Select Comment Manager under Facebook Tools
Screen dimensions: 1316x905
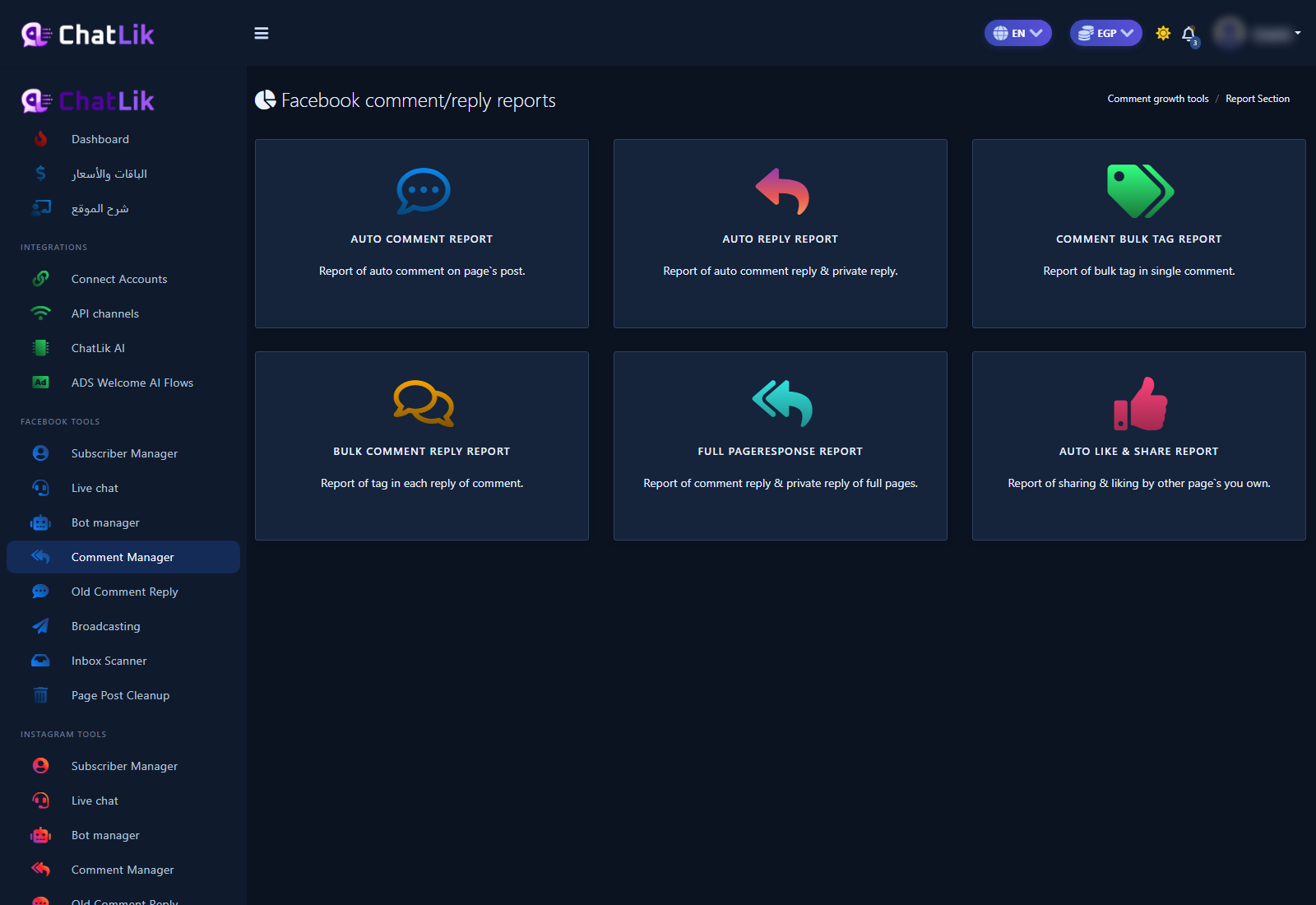pos(123,557)
